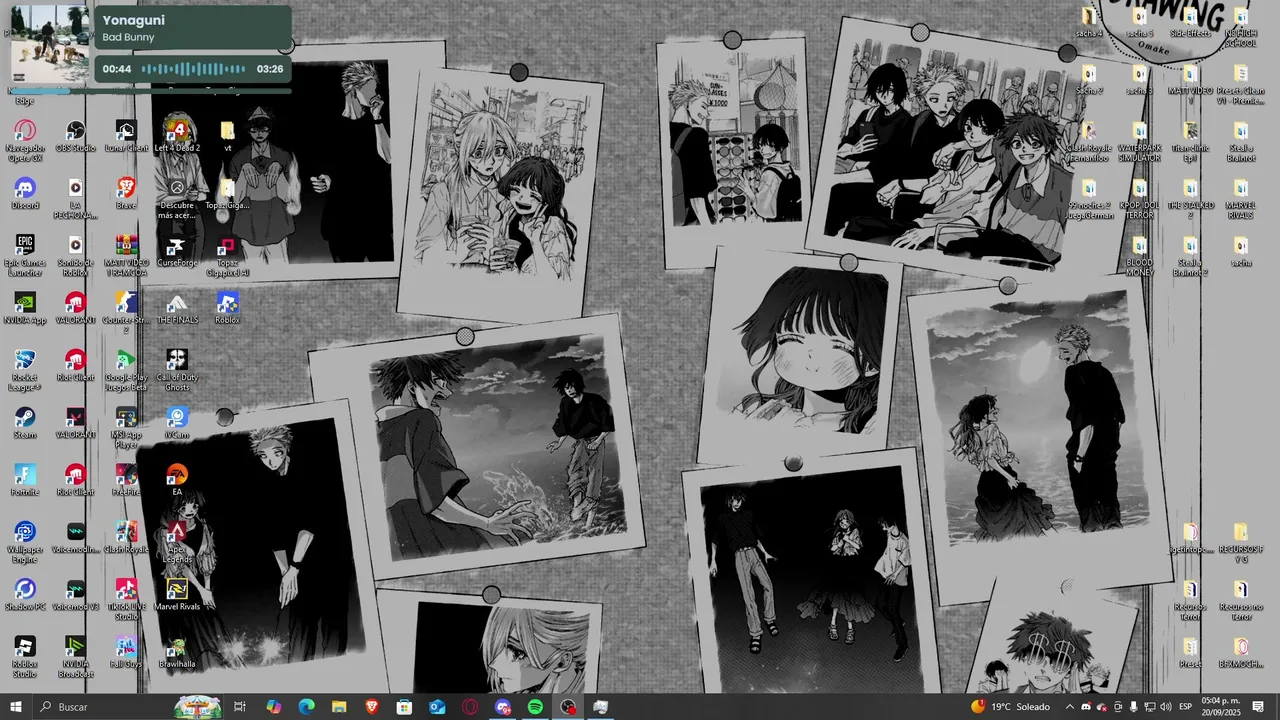The height and width of the screenshot is (720, 1280).
Task: Select the Left 4 Dead 2 icon
Action: [x=177, y=137]
